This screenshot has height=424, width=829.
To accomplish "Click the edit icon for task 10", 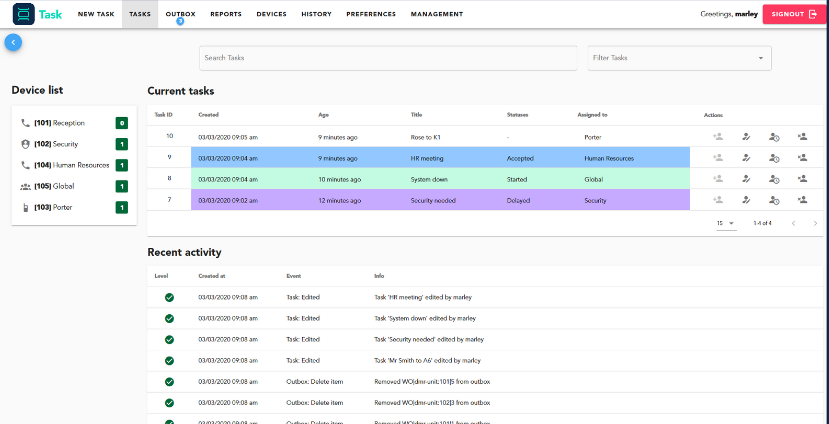I will coord(746,135).
